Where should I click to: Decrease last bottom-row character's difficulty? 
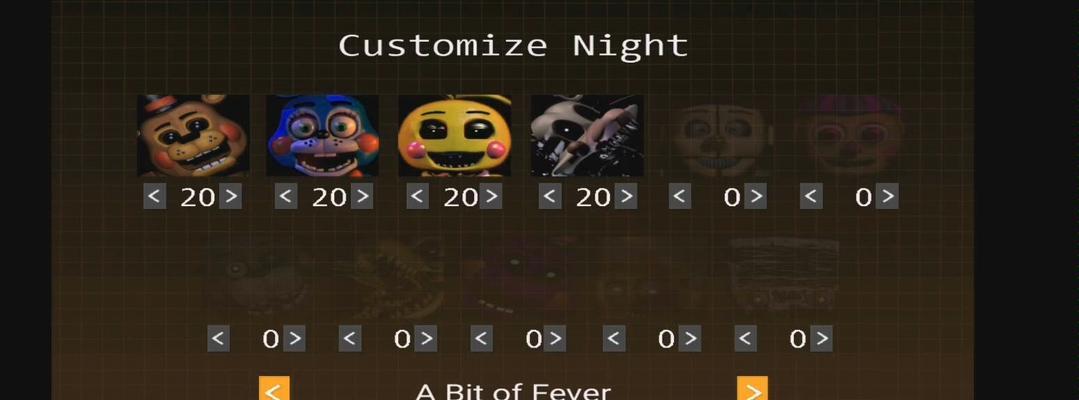pyautogui.click(x=745, y=339)
